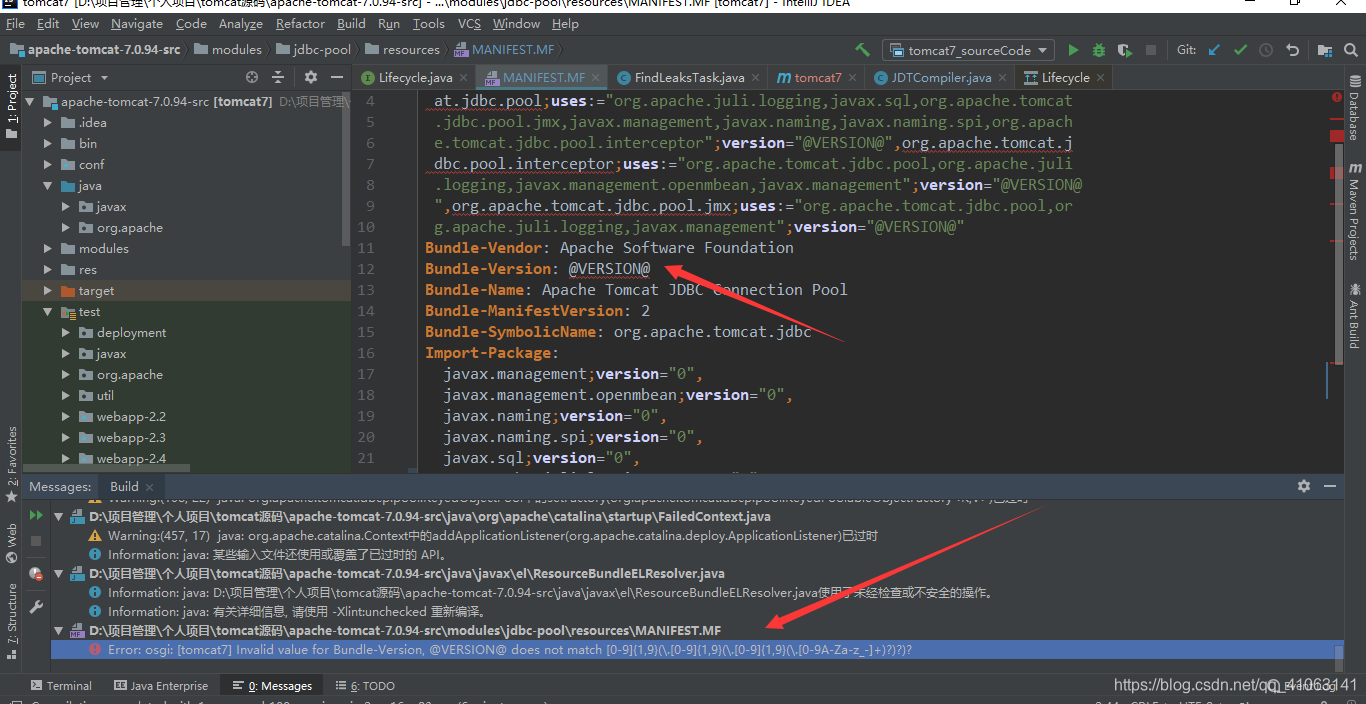The image size is (1366, 704).
Task: Open Java Enterprise tool window
Action: pyautogui.click(x=161, y=686)
